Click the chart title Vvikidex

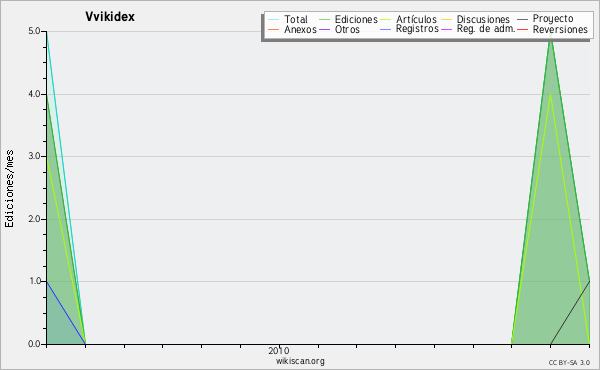pos(110,17)
